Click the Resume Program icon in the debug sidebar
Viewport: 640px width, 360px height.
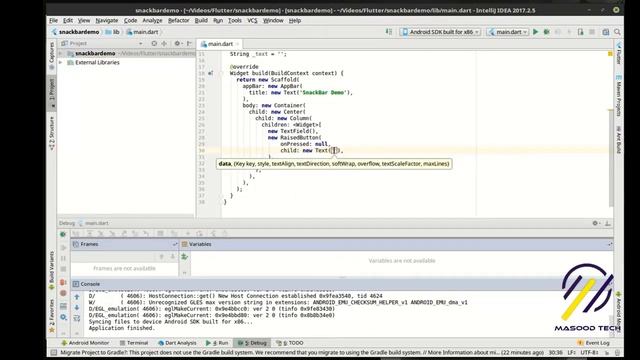pyautogui.click(x=63, y=247)
